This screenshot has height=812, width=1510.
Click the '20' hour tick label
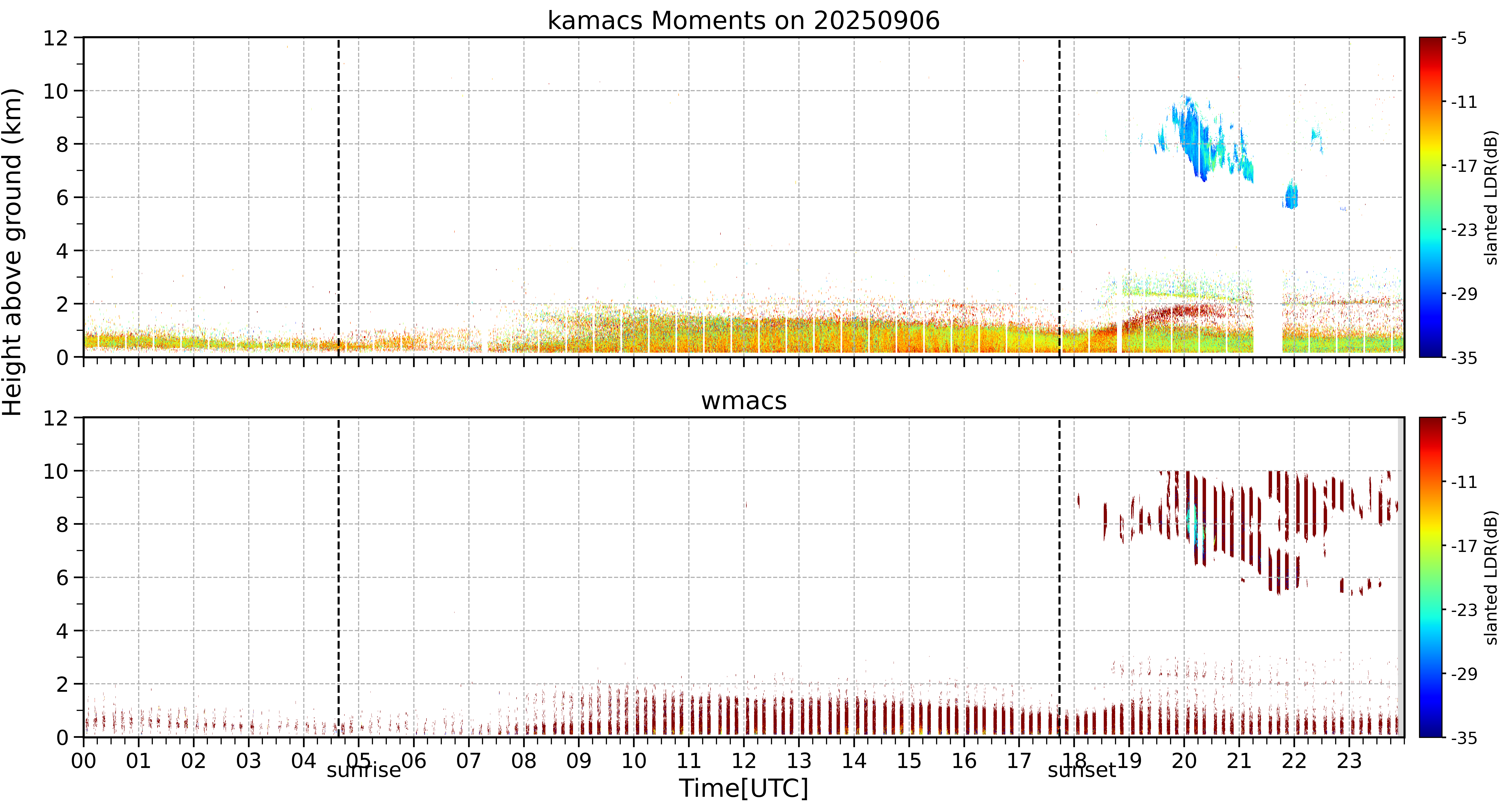pyautogui.click(x=1184, y=761)
